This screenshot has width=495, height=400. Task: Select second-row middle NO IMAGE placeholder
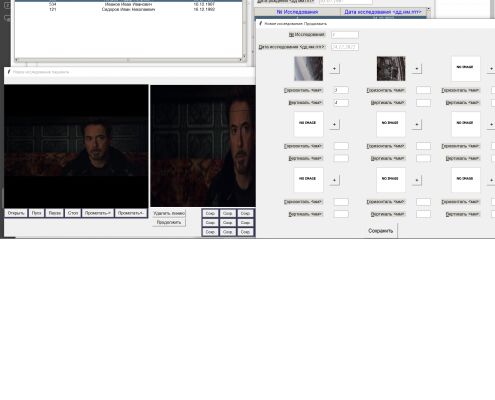point(391,124)
